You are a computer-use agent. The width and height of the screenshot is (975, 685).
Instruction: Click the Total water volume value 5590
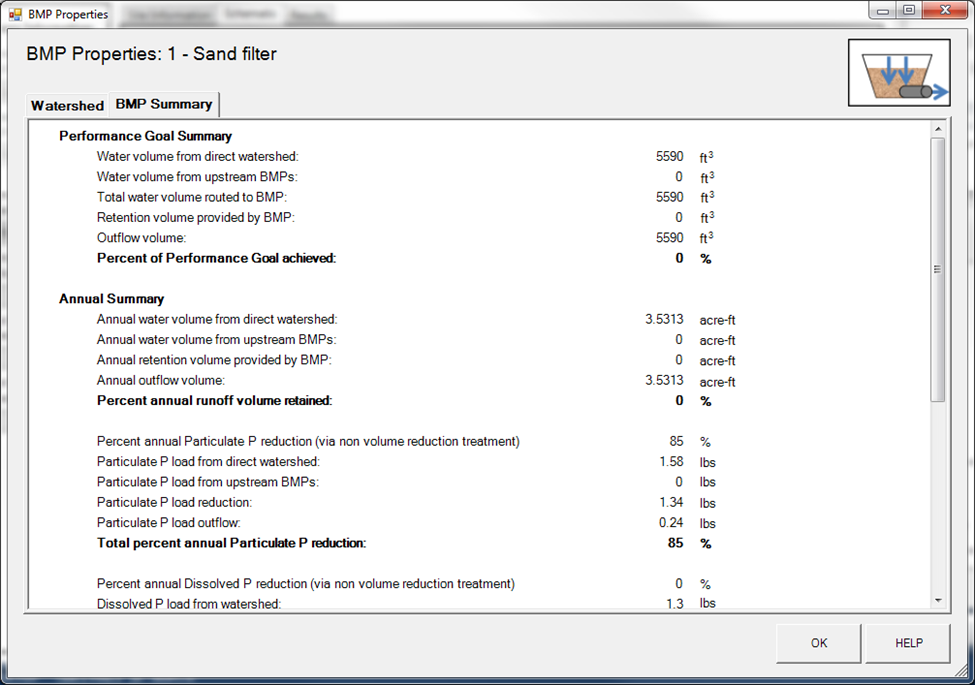671,197
